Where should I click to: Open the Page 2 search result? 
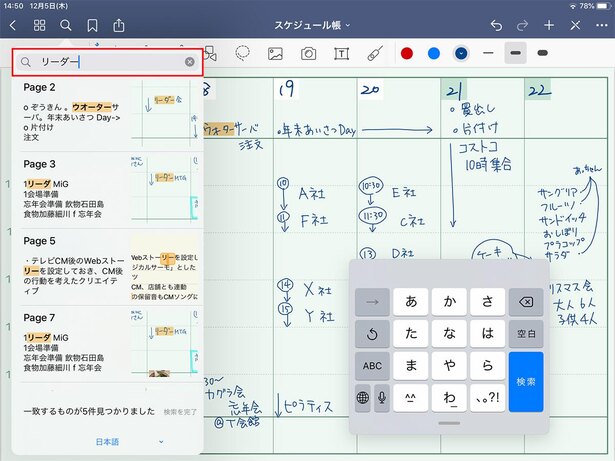(x=110, y=113)
